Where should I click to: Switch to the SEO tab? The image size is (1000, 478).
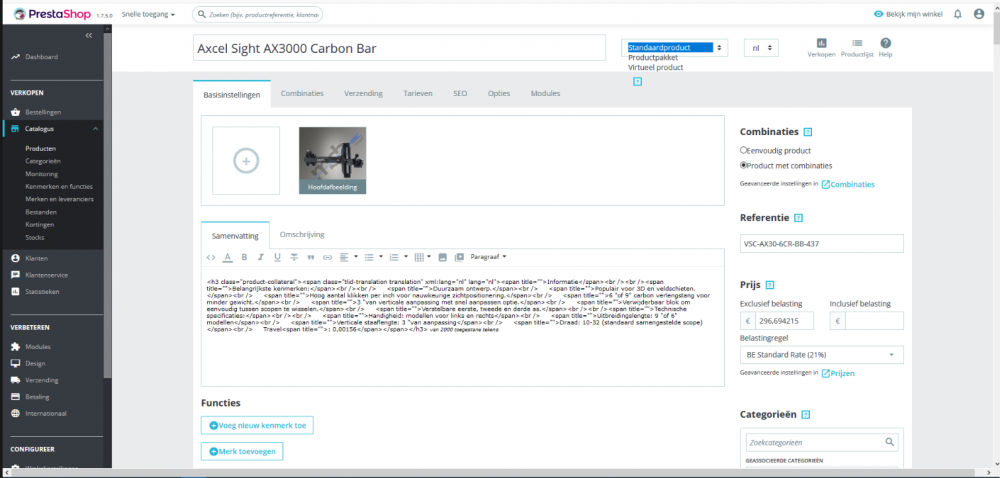[x=460, y=94]
